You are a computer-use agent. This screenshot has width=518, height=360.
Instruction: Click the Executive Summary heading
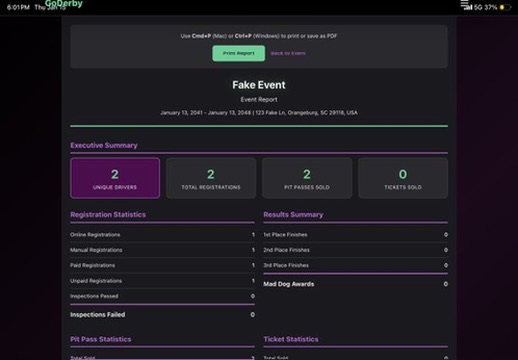[x=104, y=145]
